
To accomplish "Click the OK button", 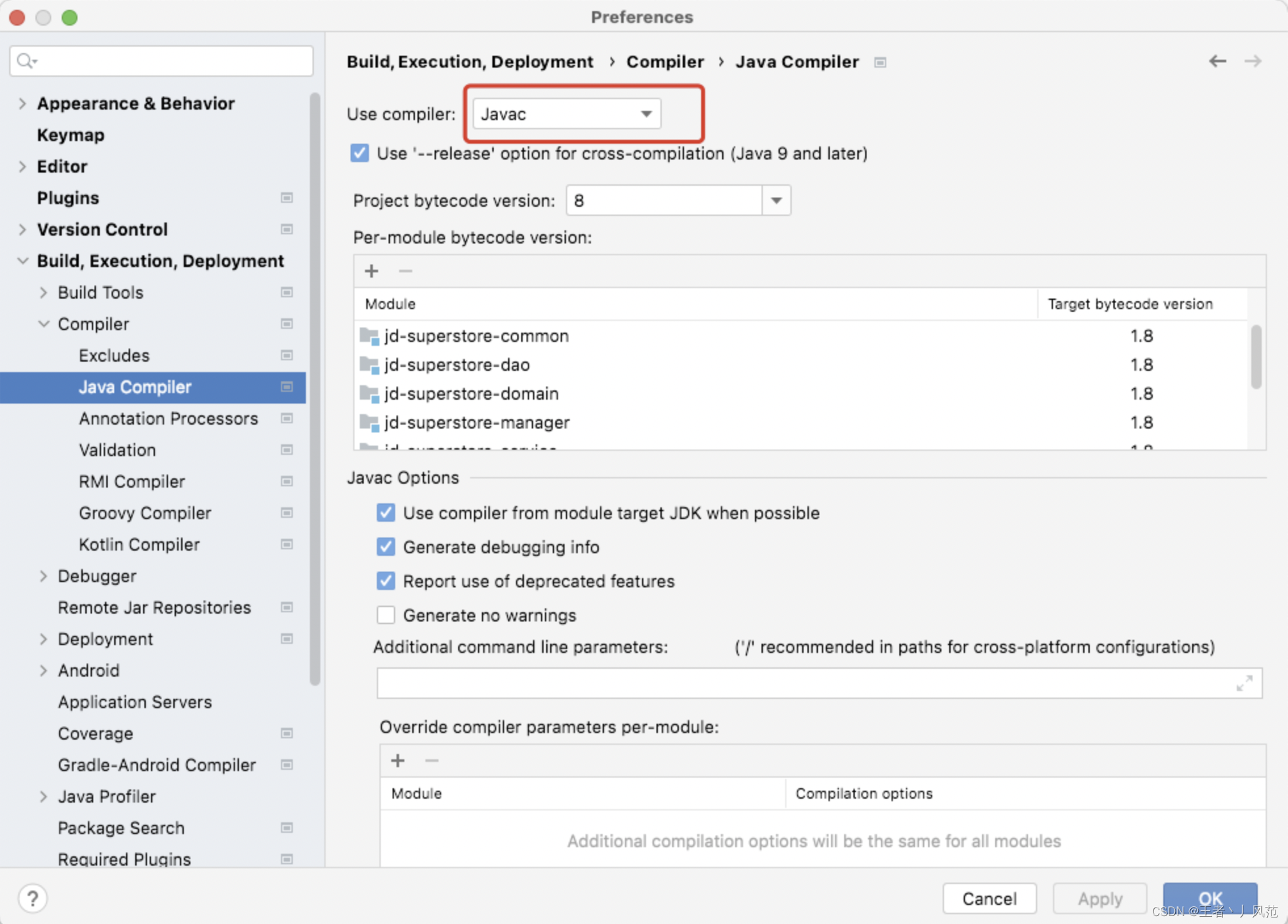I will pyautogui.click(x=1209, y=896).
